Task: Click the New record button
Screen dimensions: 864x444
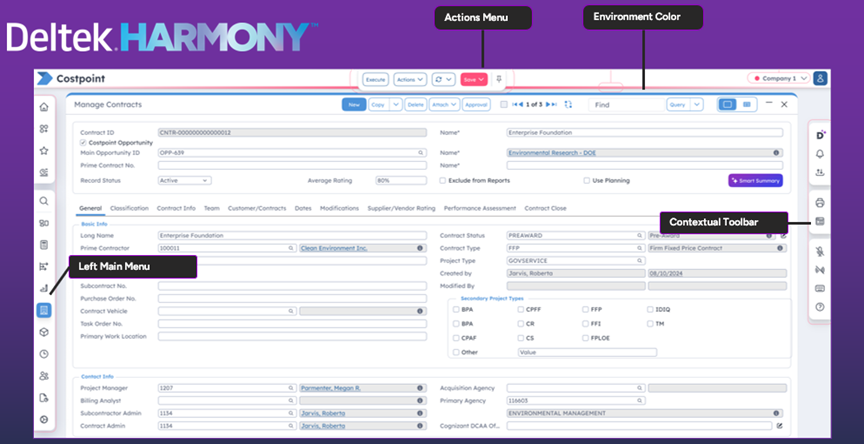Action: pos(353,104)
